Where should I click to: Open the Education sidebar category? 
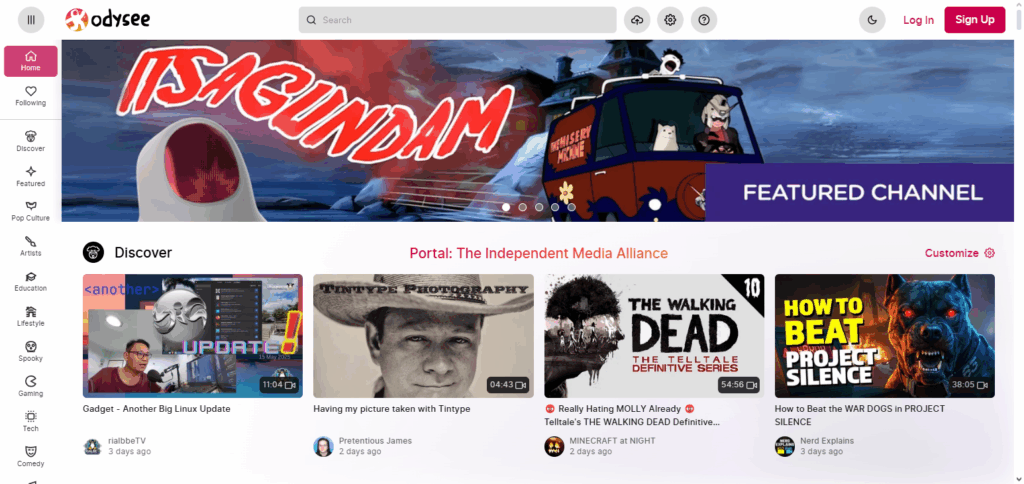(x=30, y=281)
